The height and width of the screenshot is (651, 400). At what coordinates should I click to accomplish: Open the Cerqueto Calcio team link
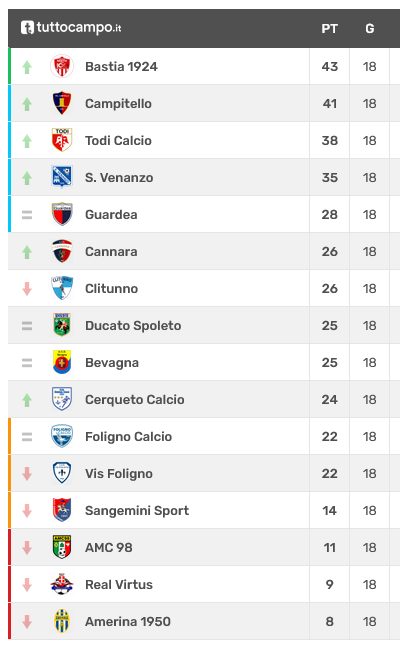click(x=135, y=400)
